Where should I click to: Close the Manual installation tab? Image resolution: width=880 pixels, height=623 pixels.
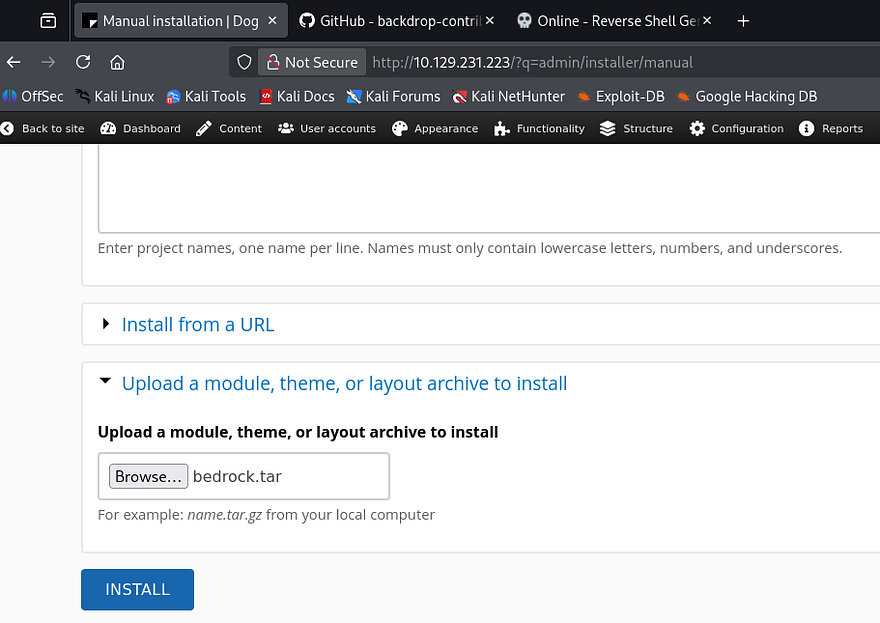[x=273, y=20]
